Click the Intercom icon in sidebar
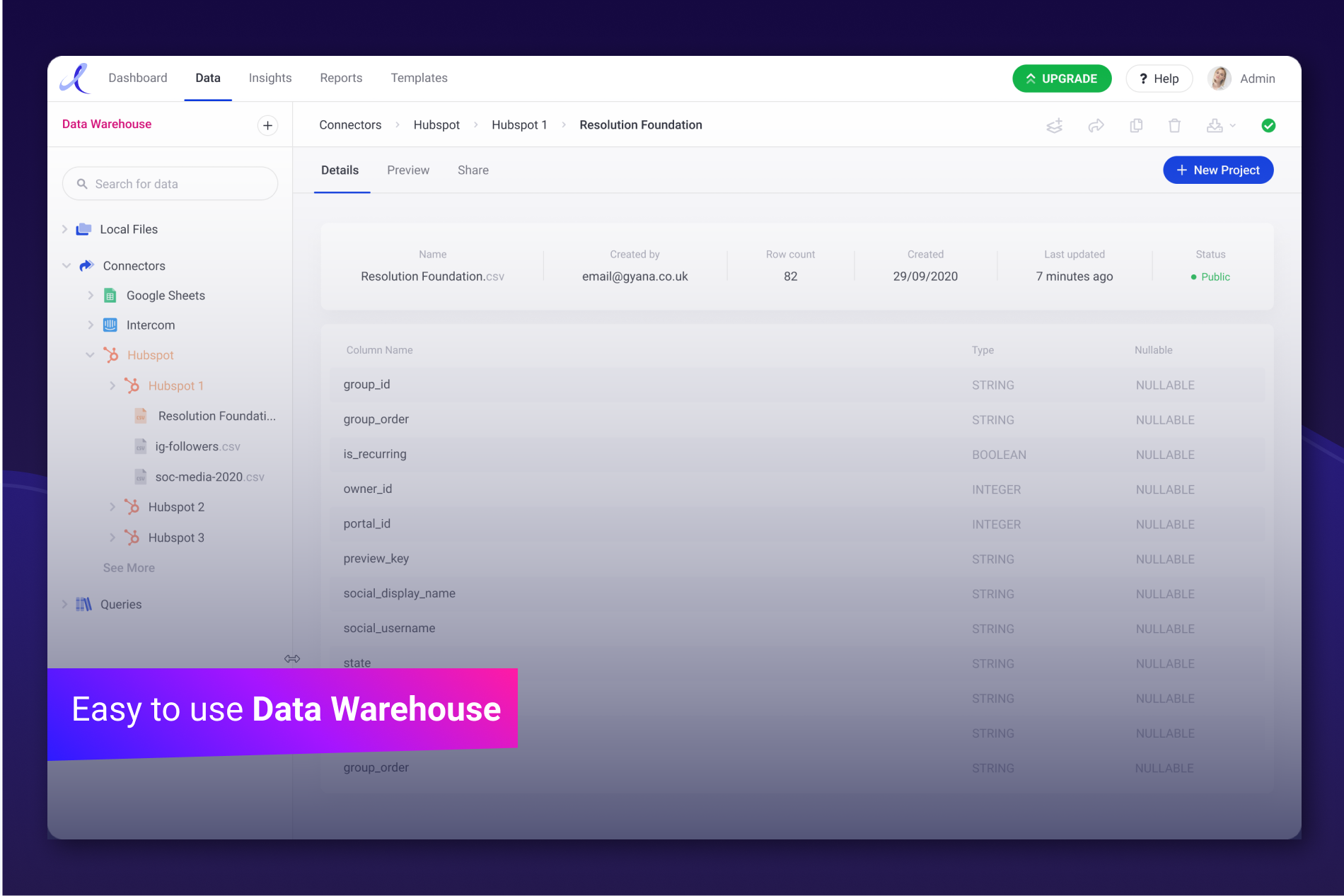 [x=110, y=325]
